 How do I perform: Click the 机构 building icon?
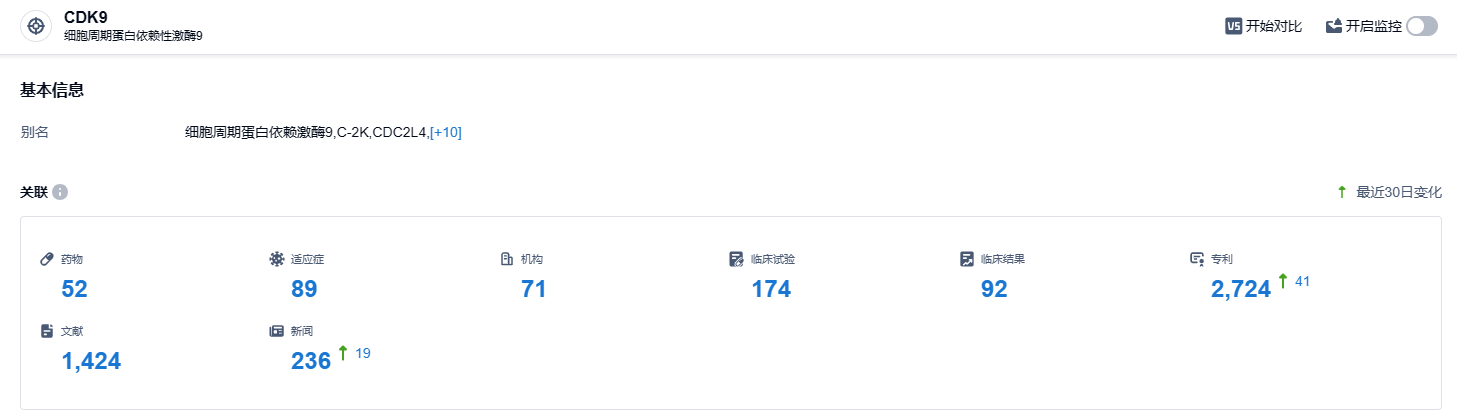pyautogui.click(x=507, y=259)
